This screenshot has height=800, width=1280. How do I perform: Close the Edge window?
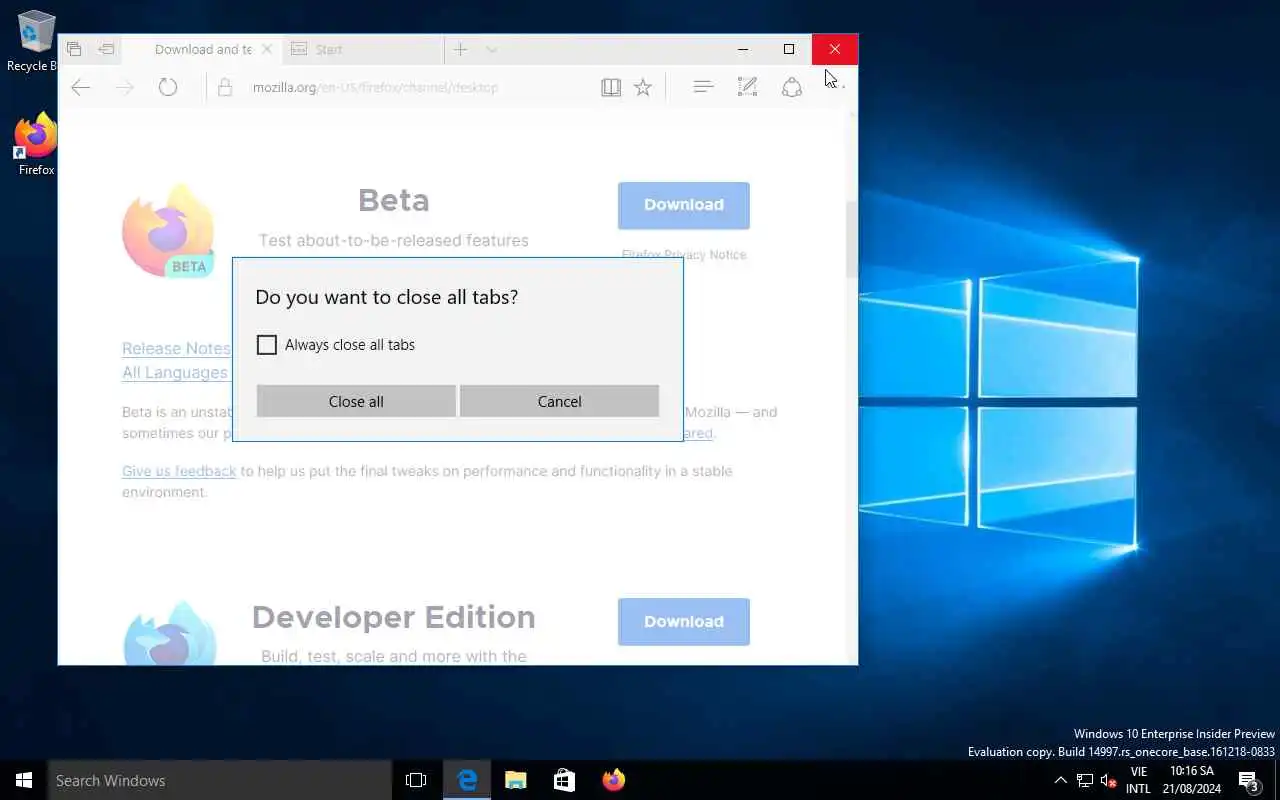pyautogui.click(x=835, y=49)
